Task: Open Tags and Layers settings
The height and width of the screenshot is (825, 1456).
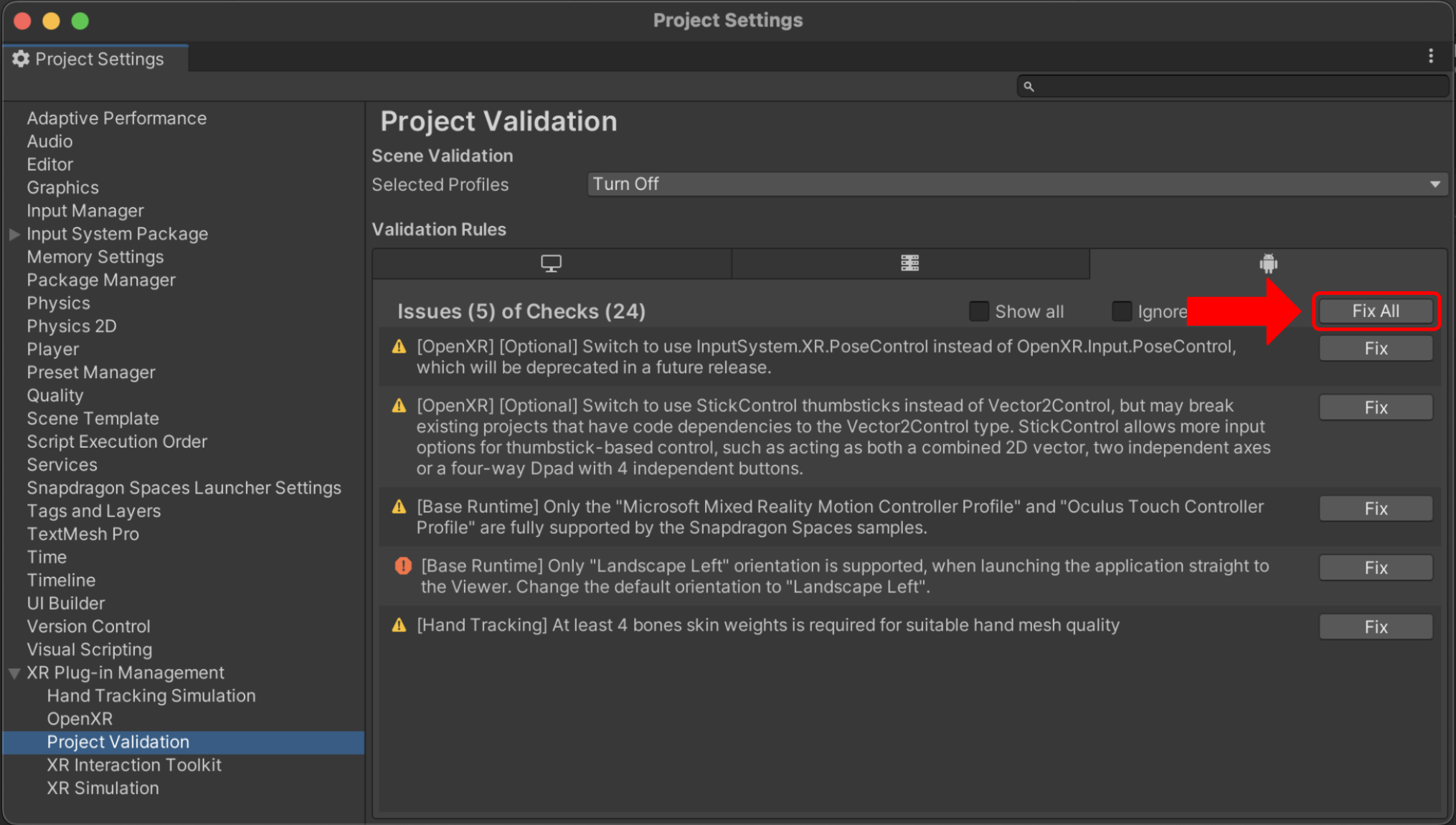Action: tap(94, 511)
